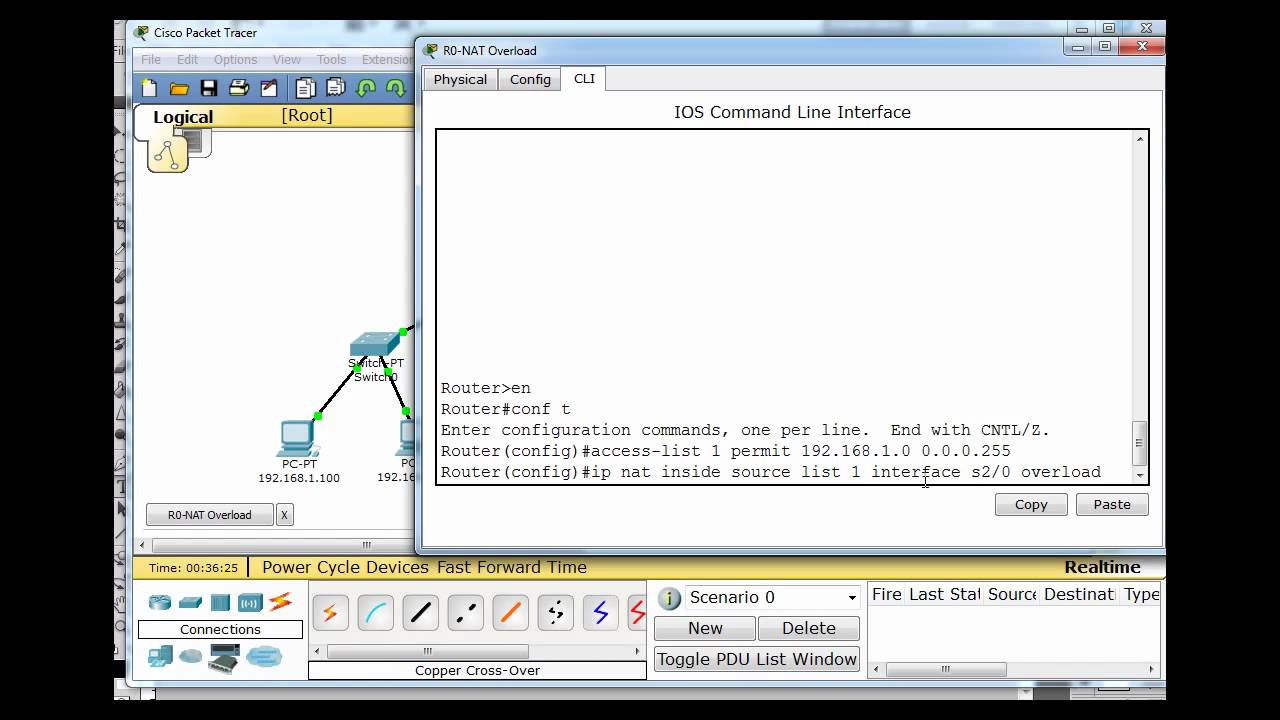Select Hubs device category icon
This screenshot has height=720, width=1280.
point(220,602)
